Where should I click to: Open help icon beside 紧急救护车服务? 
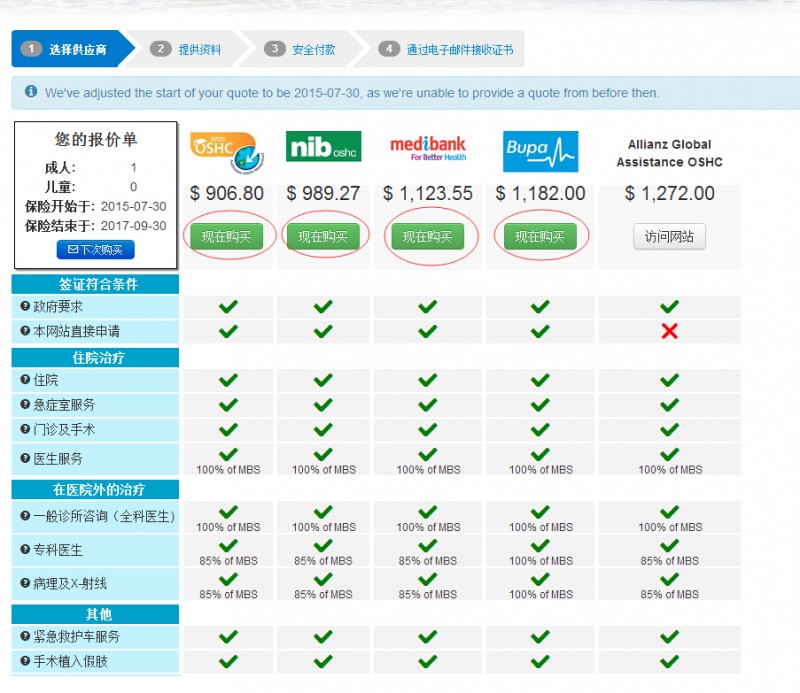[x=25, y=636]
